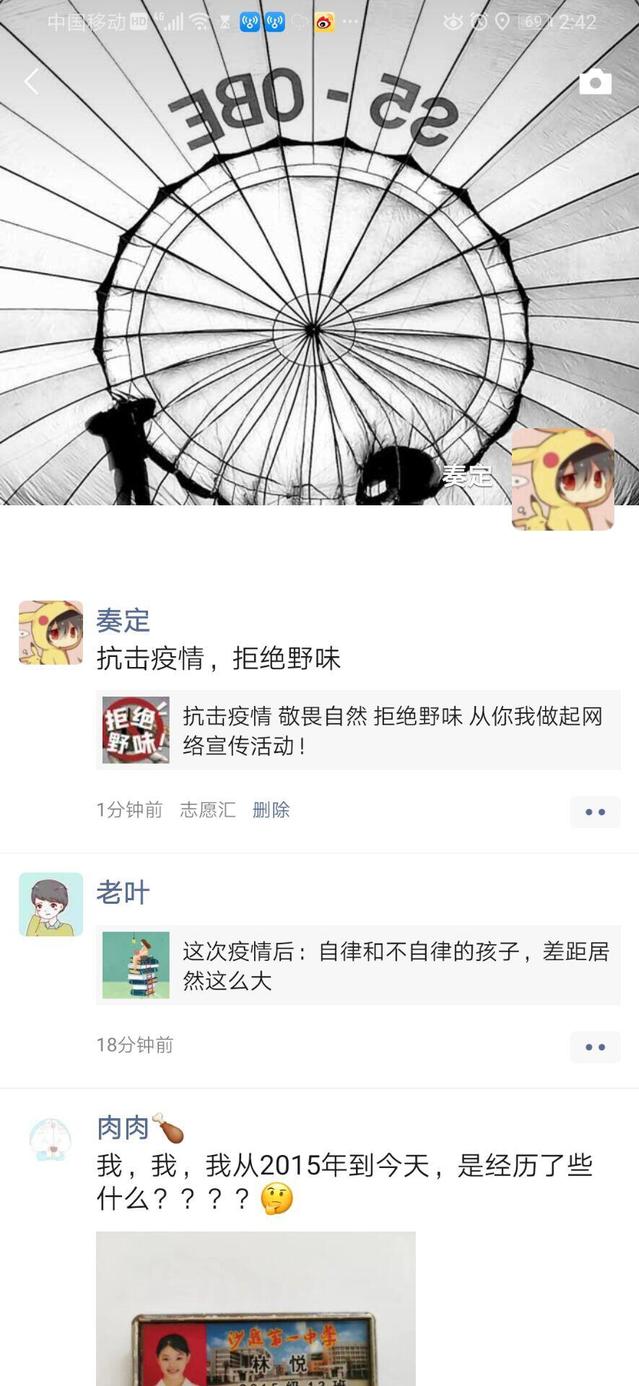The height and width of the screenshot is (1386, 639).
Task: Tap the Weibo icon in status bar
Action: 325,21
